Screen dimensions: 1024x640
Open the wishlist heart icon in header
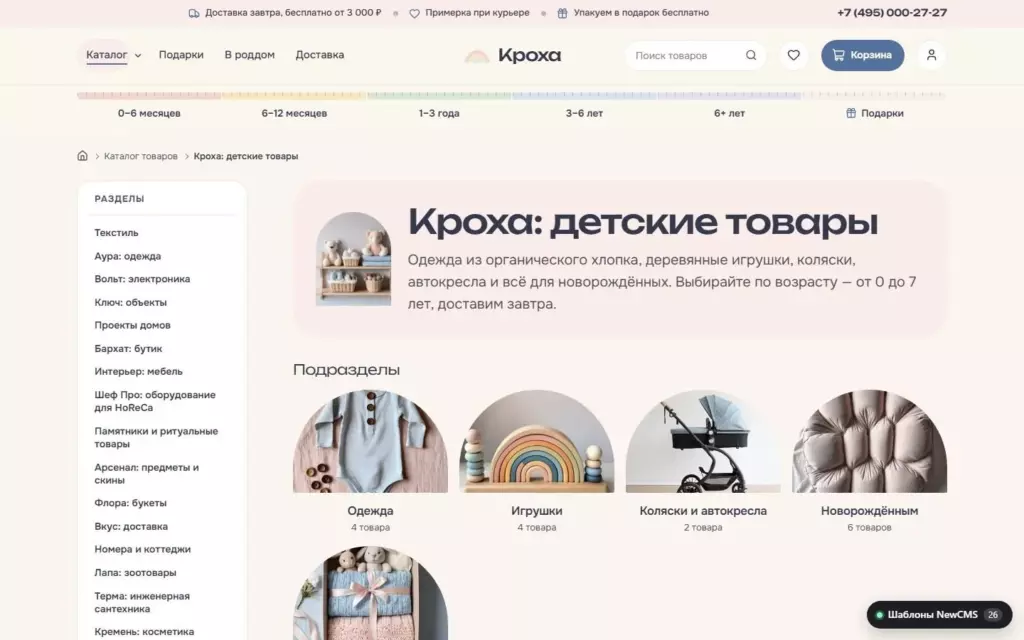tap(793, 56)
